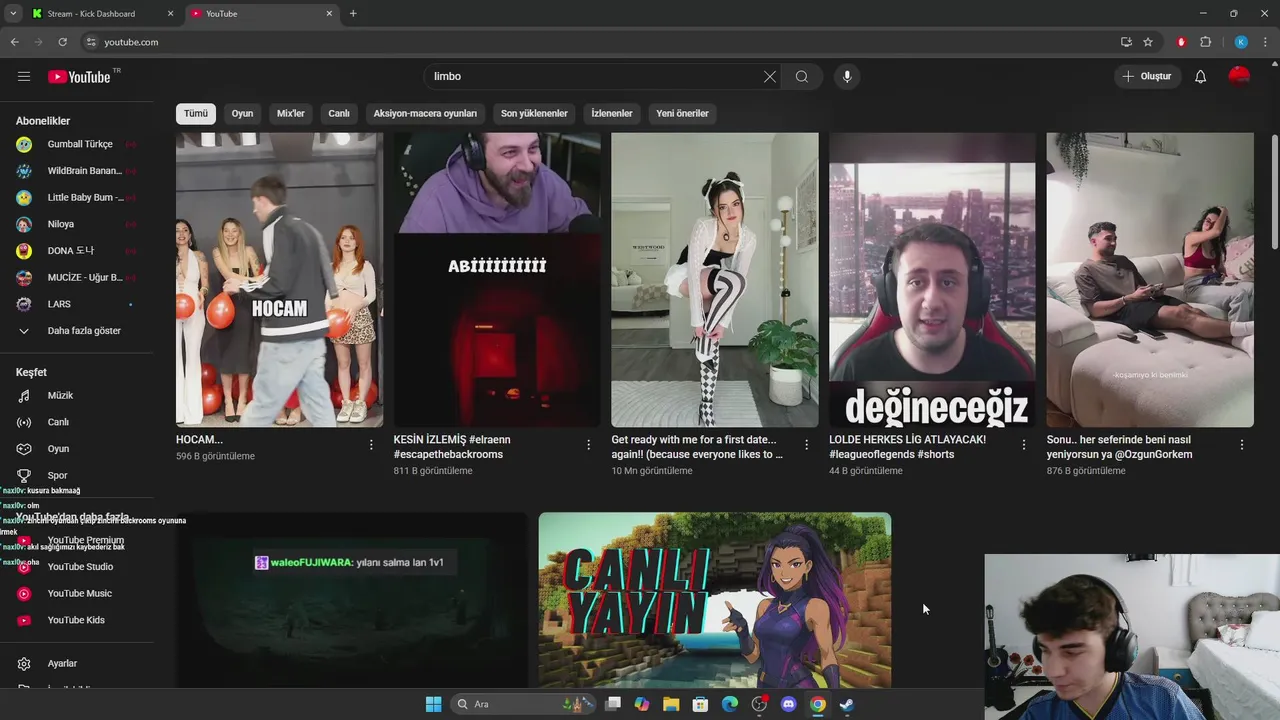Open the Windows Start menu
Screen dimensions: 1280x720
coord(433,704)
